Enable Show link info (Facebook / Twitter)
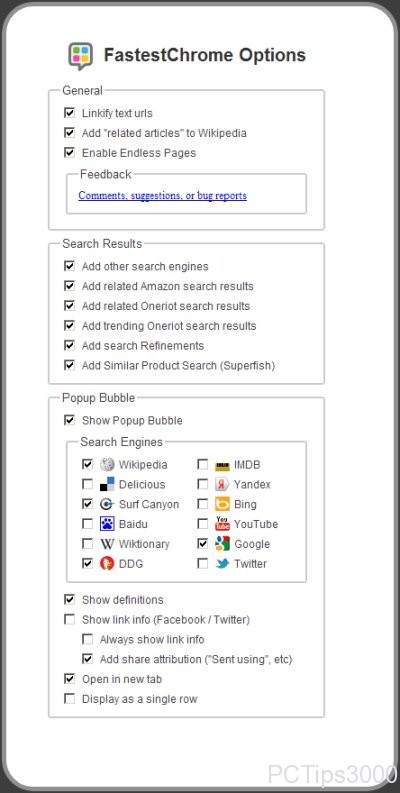This screenshot has width=400, height=793. click(69, 620)
